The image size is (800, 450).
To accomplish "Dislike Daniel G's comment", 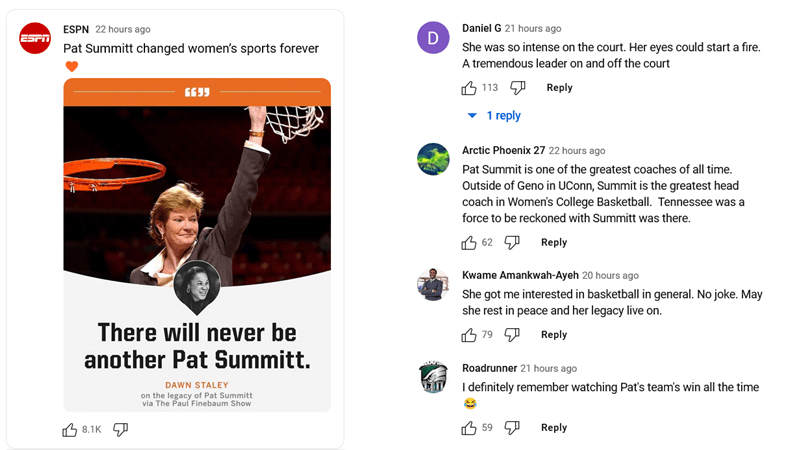I will click(x=517, y=88).
